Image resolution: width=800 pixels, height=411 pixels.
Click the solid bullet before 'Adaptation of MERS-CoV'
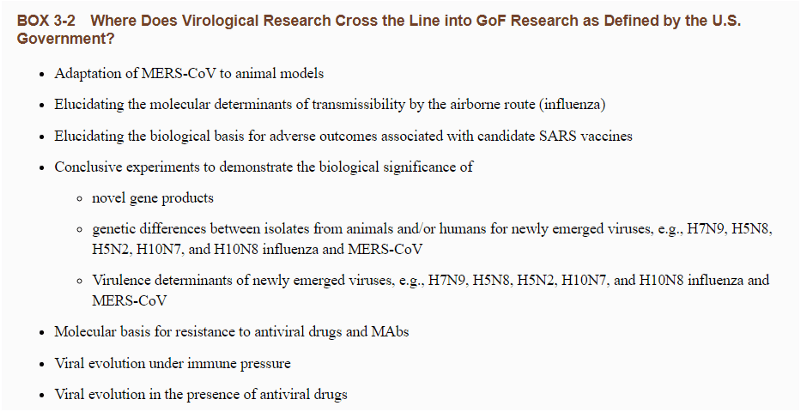coord(42,74)
